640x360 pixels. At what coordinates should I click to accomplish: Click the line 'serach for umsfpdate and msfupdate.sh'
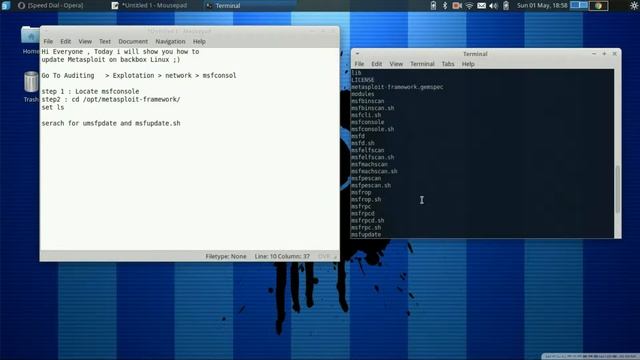coord(111,123)
